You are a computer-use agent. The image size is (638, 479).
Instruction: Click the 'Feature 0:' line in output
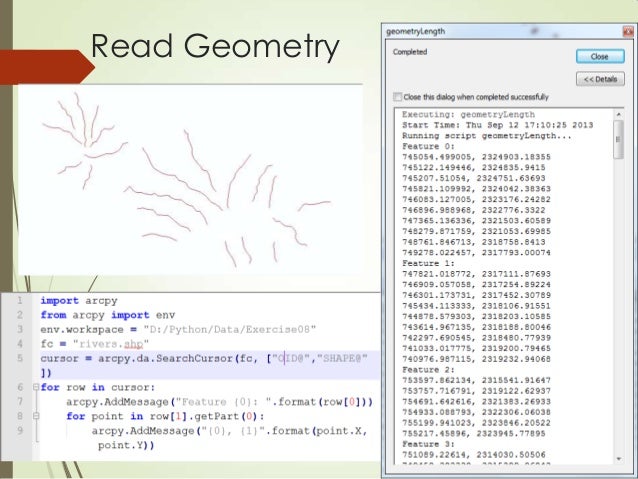(428, 146)
